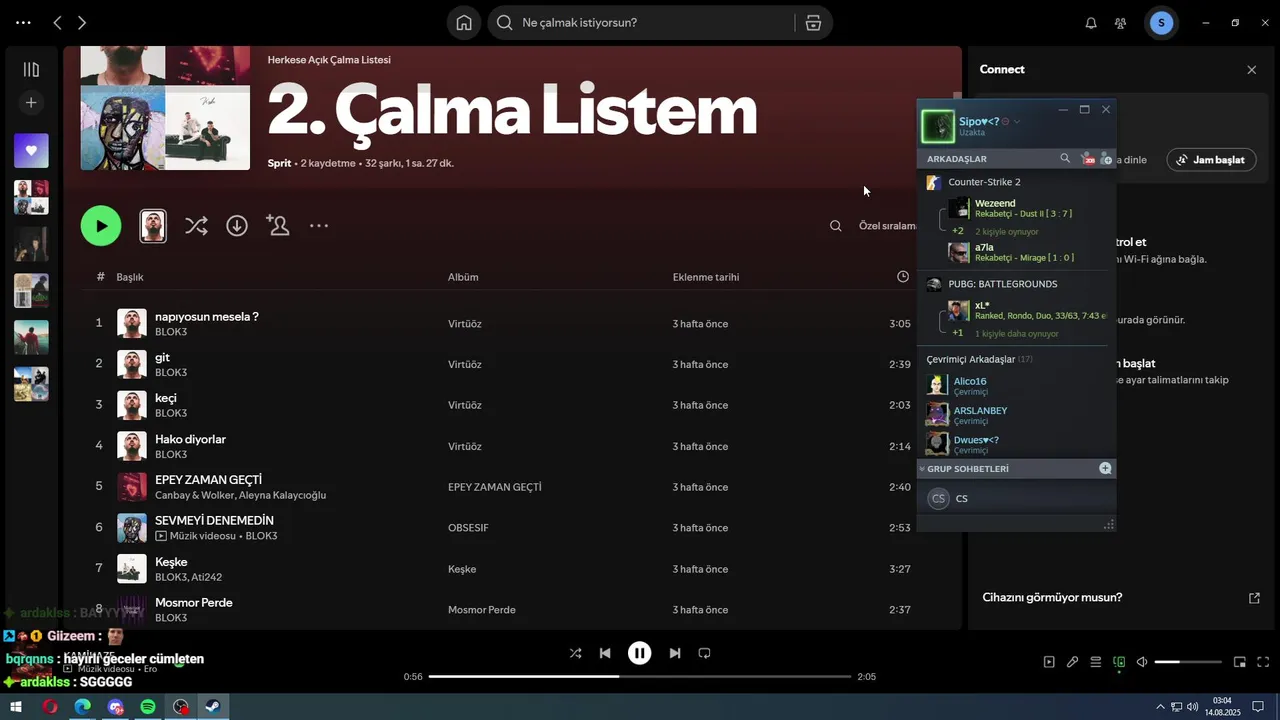
Task: Skip to the previous track
Action: [x=605, y=653]
